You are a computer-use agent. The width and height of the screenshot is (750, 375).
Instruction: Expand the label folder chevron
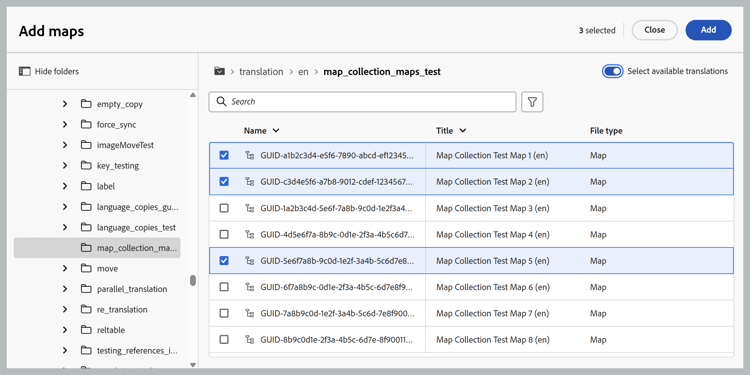tap(65, 186)
